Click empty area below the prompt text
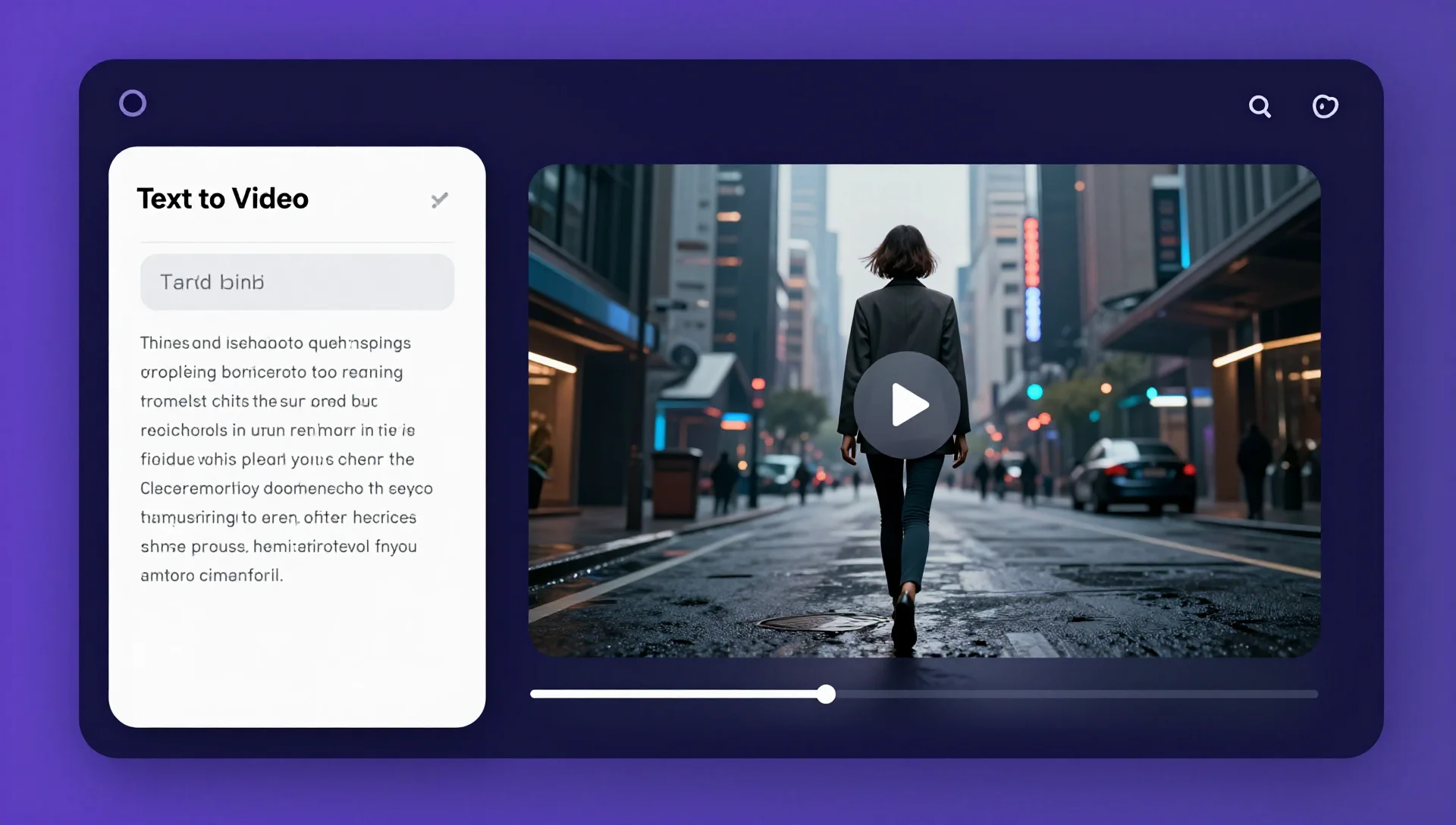Viewport: 1456px width, 825px height. (296, 652)
